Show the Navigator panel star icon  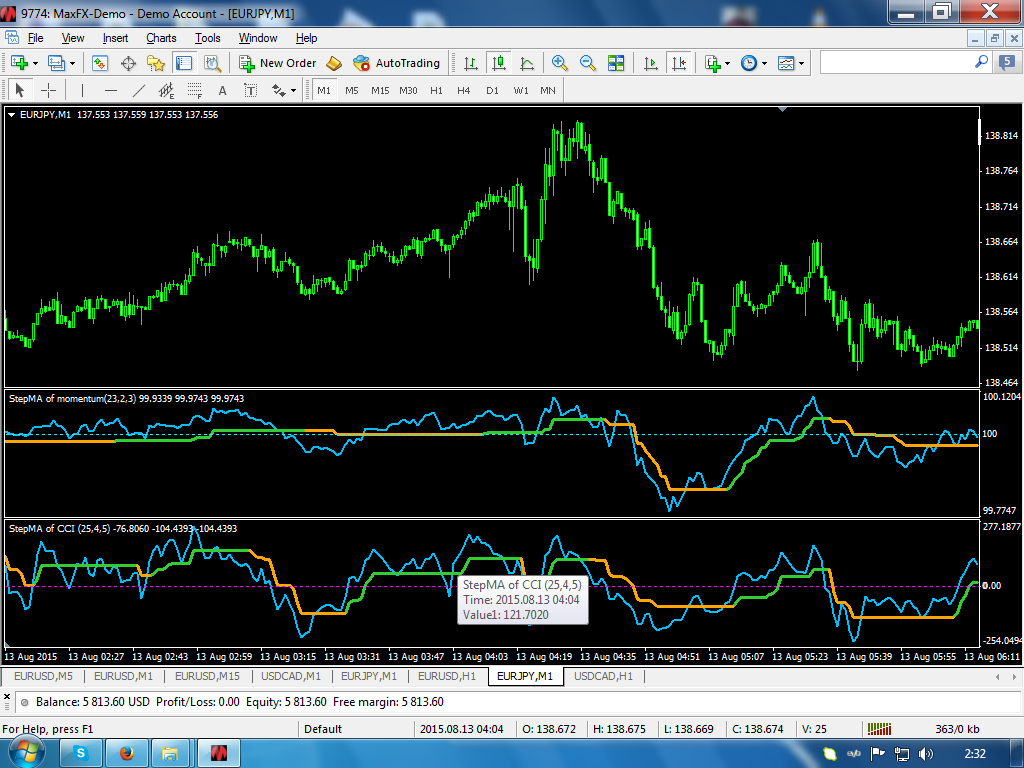click(x=156, y=63)
